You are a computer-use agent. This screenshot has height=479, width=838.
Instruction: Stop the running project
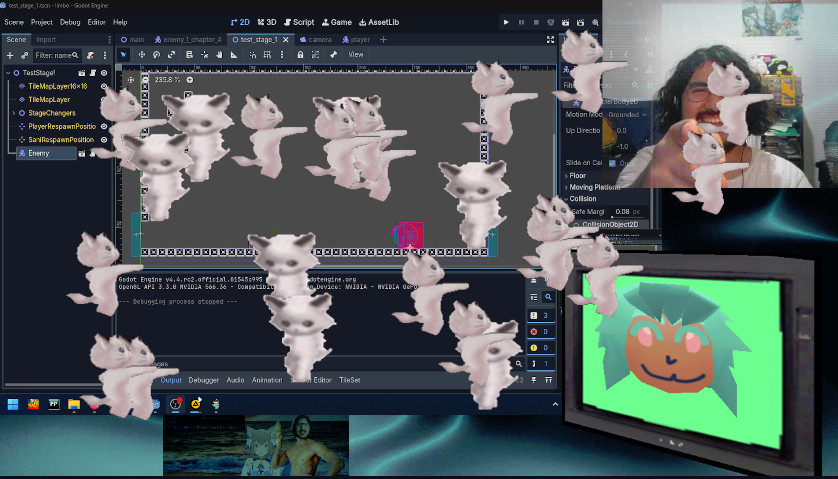[x=536, y=22]
